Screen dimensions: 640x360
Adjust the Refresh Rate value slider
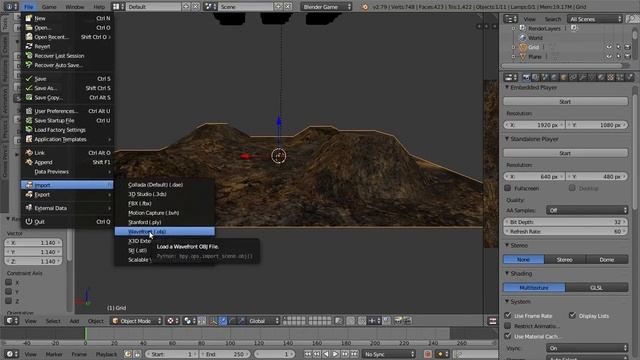[x=566, y=231]
